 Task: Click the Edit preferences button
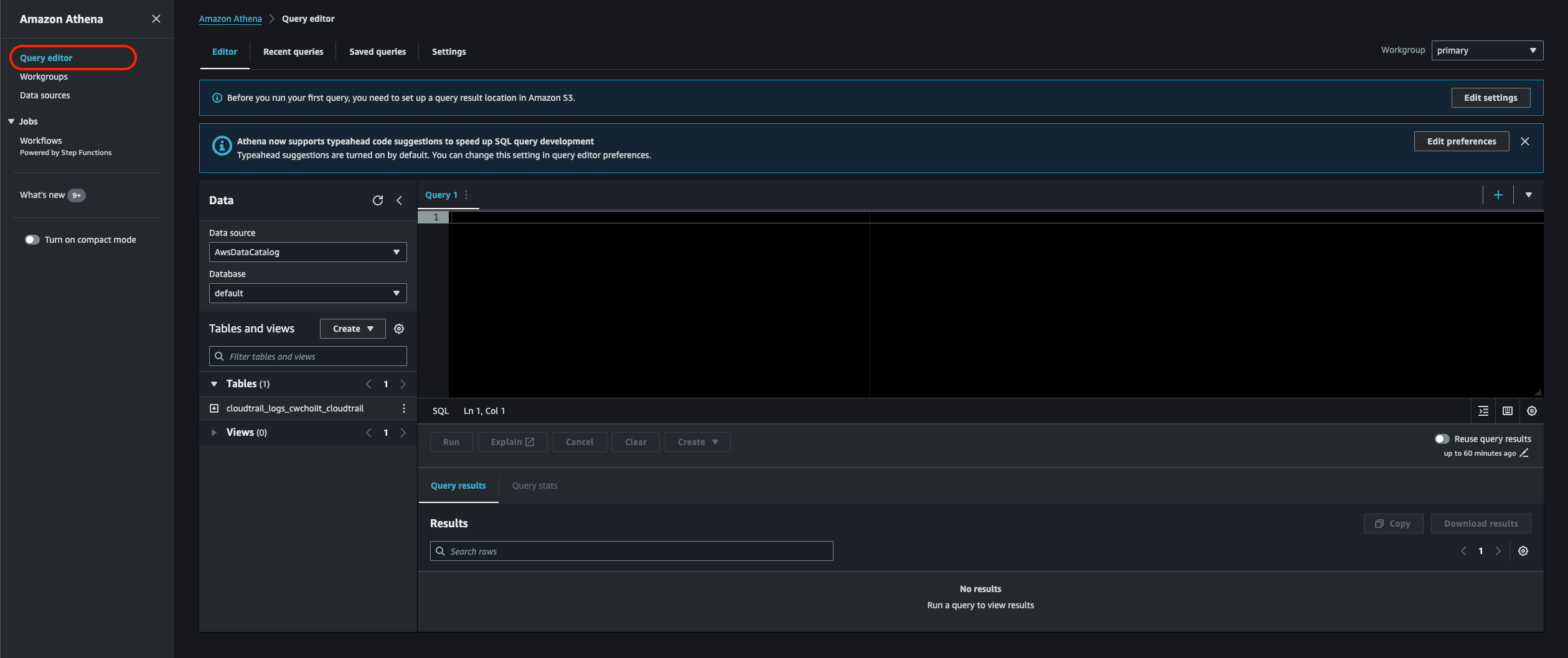pyautogui.click(x=1462, y=141)
